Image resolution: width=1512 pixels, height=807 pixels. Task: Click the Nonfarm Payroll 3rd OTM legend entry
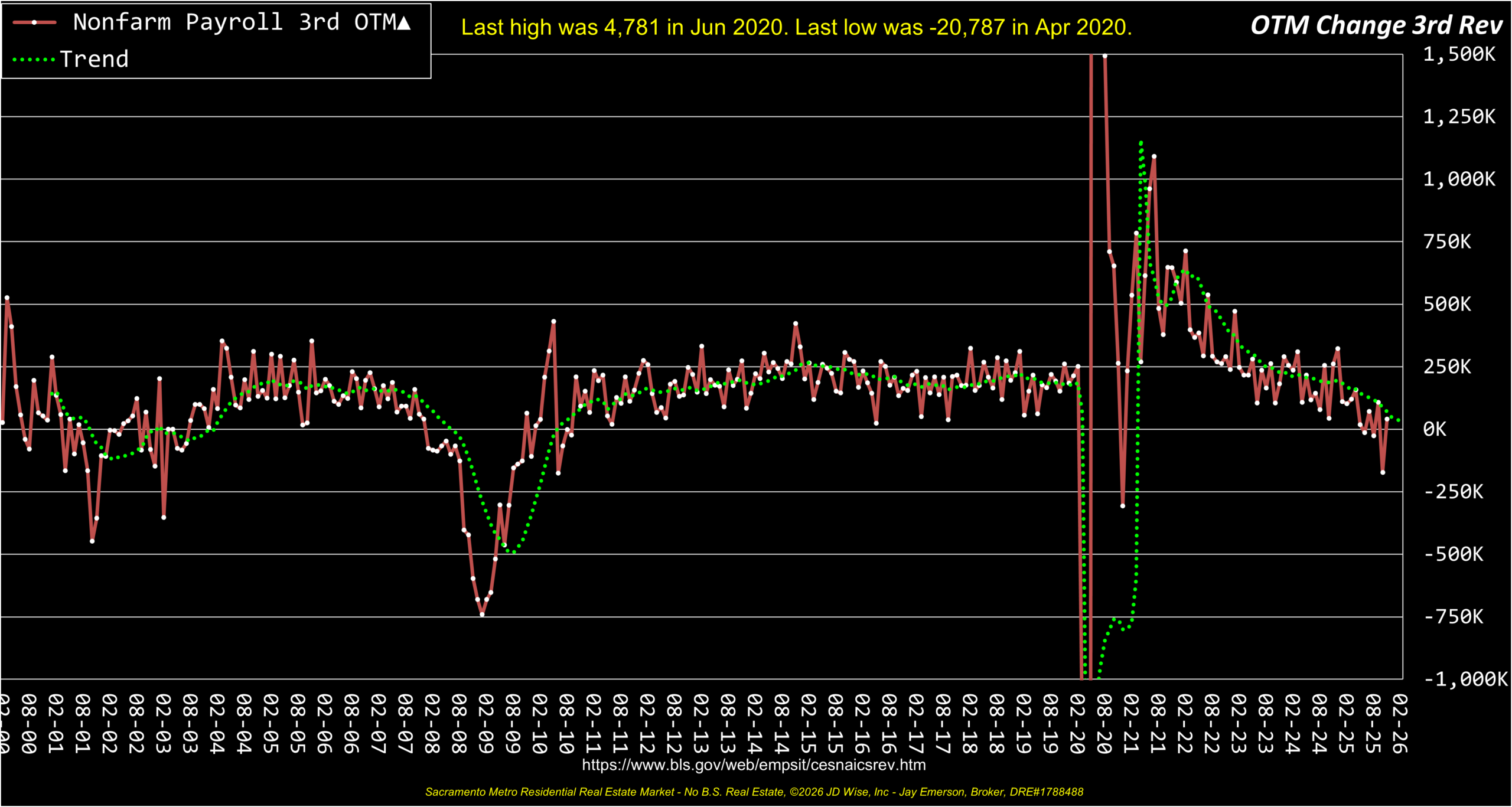[x=241, y=22]
